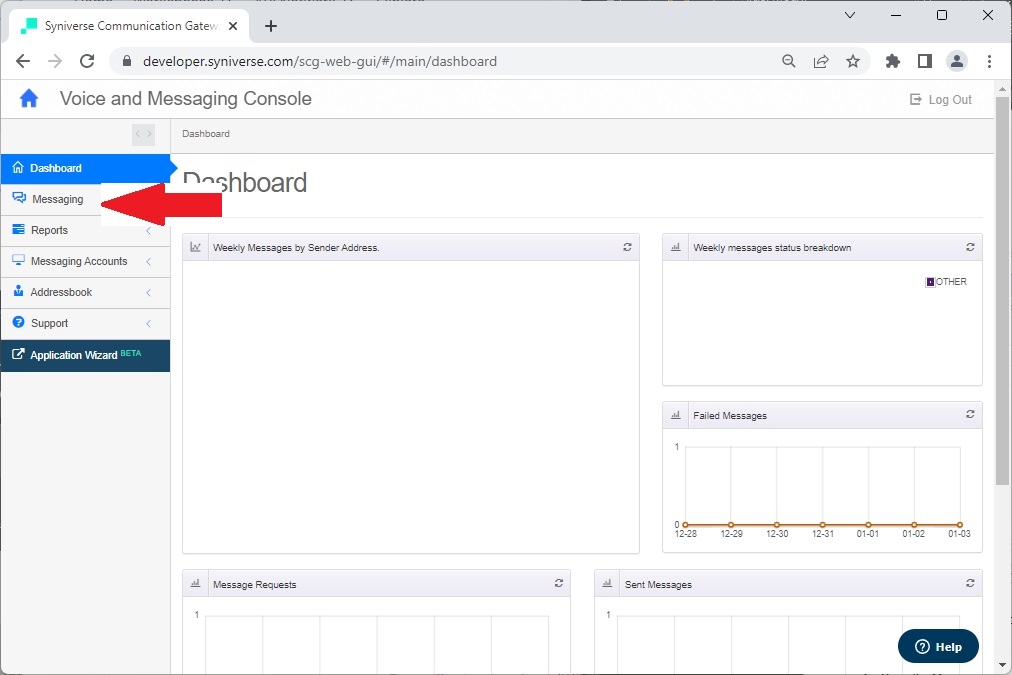Open Dashboard in the sidebar

tap(85, 168)
